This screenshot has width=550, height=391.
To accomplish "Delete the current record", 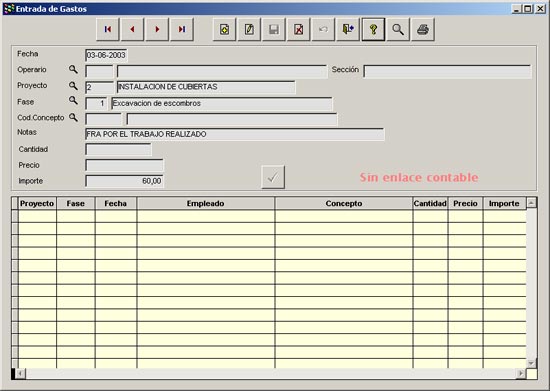I will [x=299, y=29].
